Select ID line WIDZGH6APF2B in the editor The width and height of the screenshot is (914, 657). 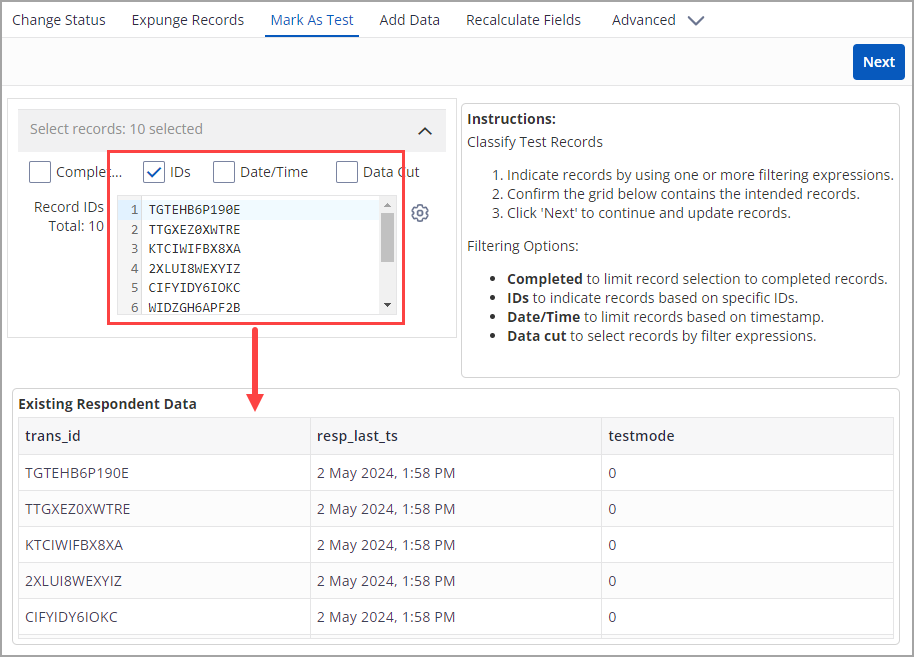point(194,307)
